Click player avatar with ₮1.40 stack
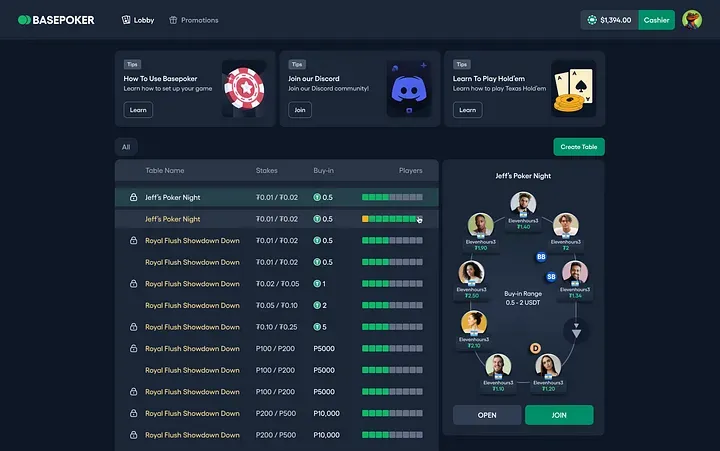720x451 pixels. [523, 204]
